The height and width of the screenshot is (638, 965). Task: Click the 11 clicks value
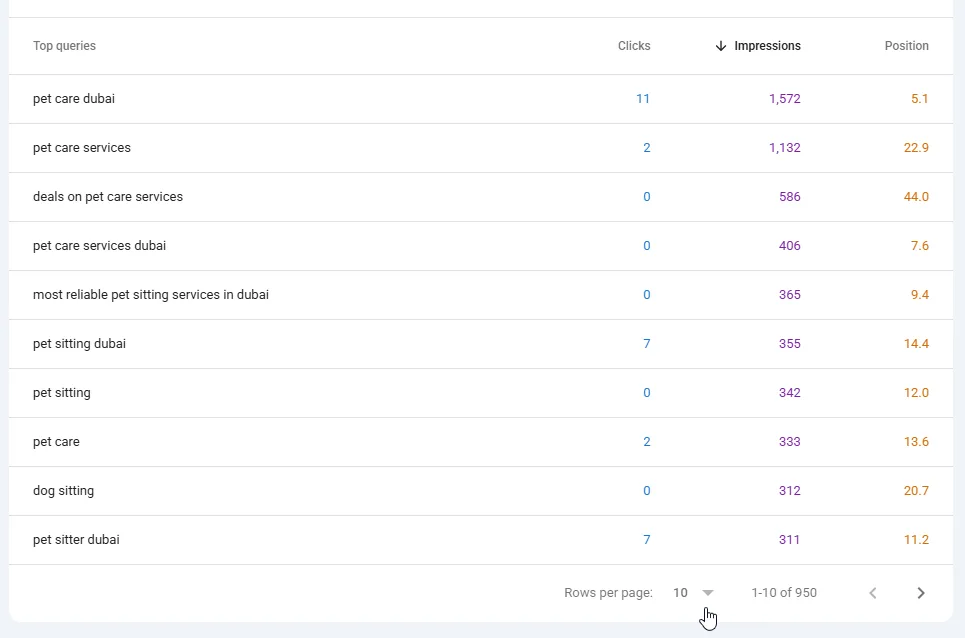[x=643, y=99]
